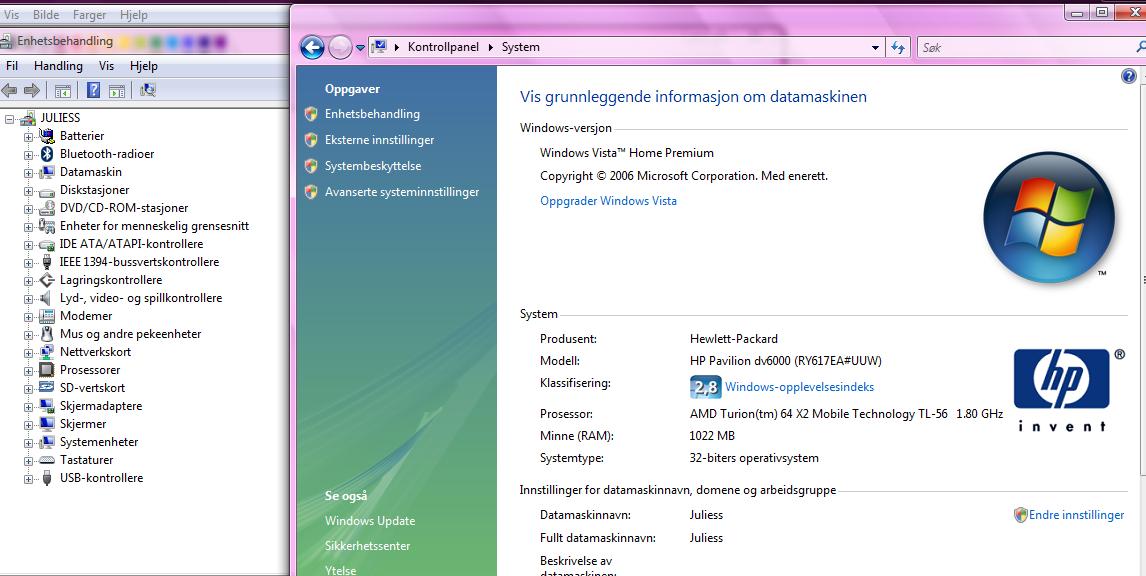Click the Prosessorer chip icon
This screenshot has width=1146, height=576.
click(x=47, y=370)
